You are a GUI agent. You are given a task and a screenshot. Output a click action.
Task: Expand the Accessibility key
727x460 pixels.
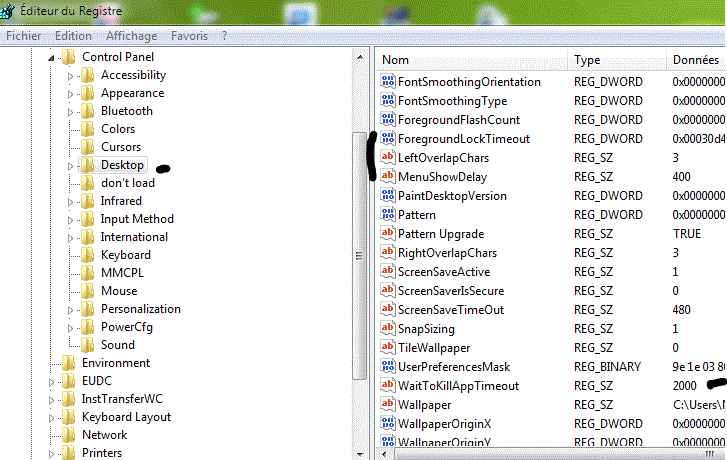point(70,76)
